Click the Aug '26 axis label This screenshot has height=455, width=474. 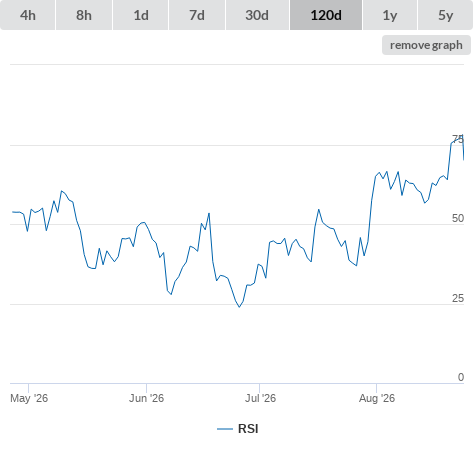(377, 398)
